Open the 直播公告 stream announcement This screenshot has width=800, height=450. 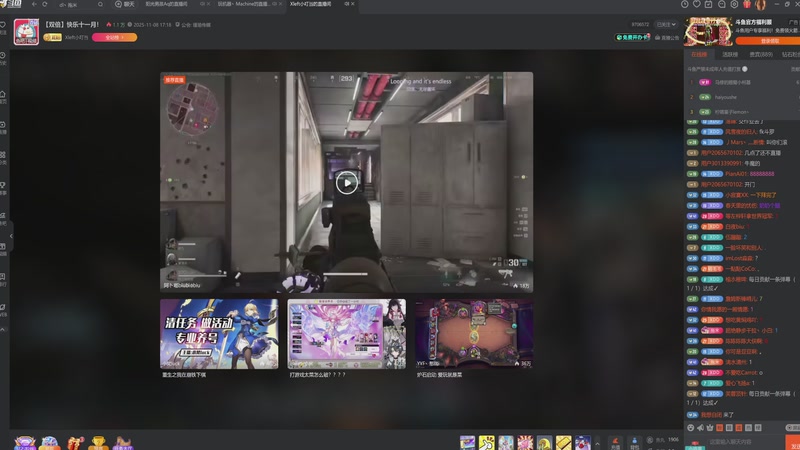click(667, 38)
